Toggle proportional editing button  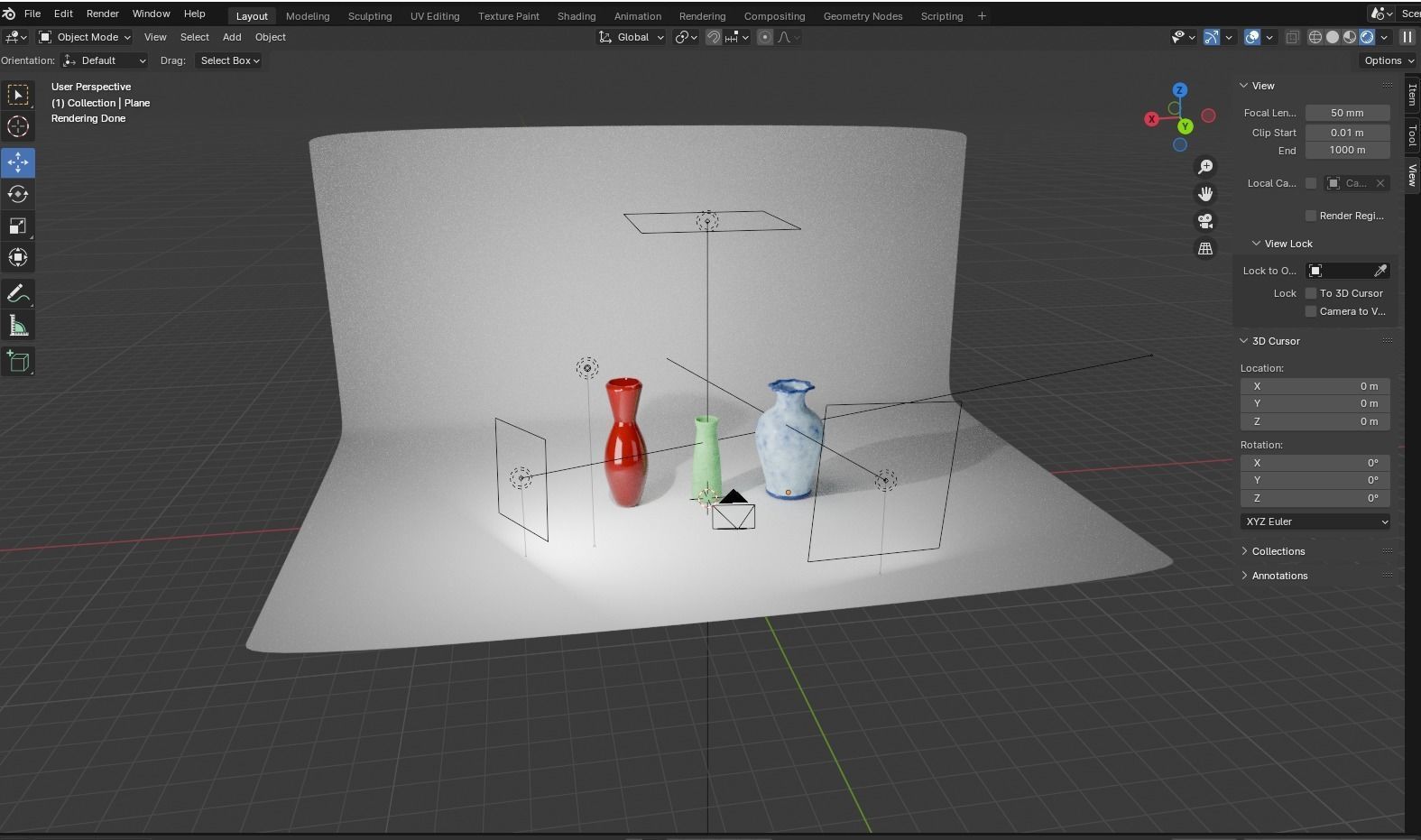click(x=765, y=37)
